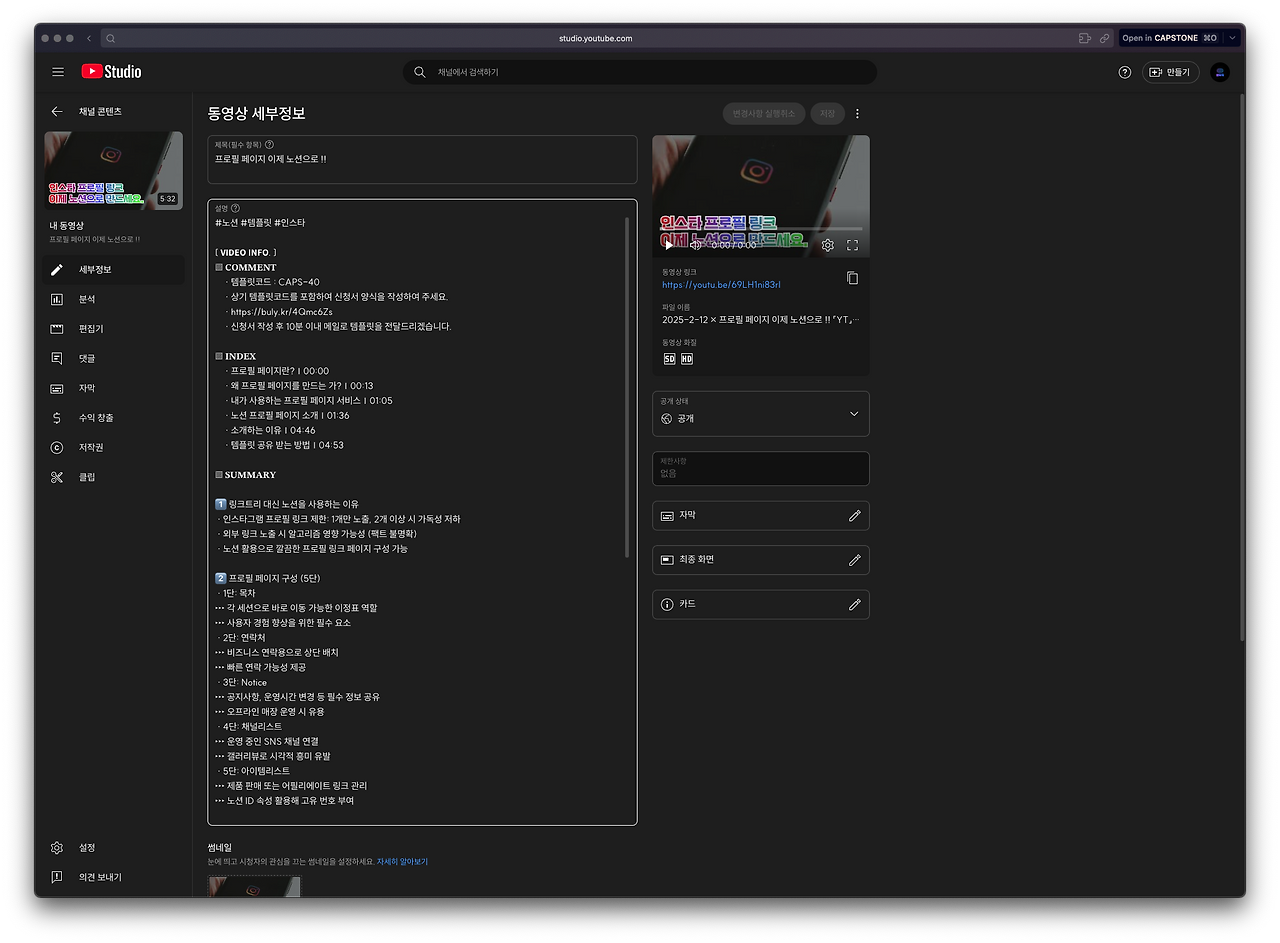Screen dimensions: 1280x943
Task: Click the browser address bar studio.youtube.com
Action: coord(595,38)
